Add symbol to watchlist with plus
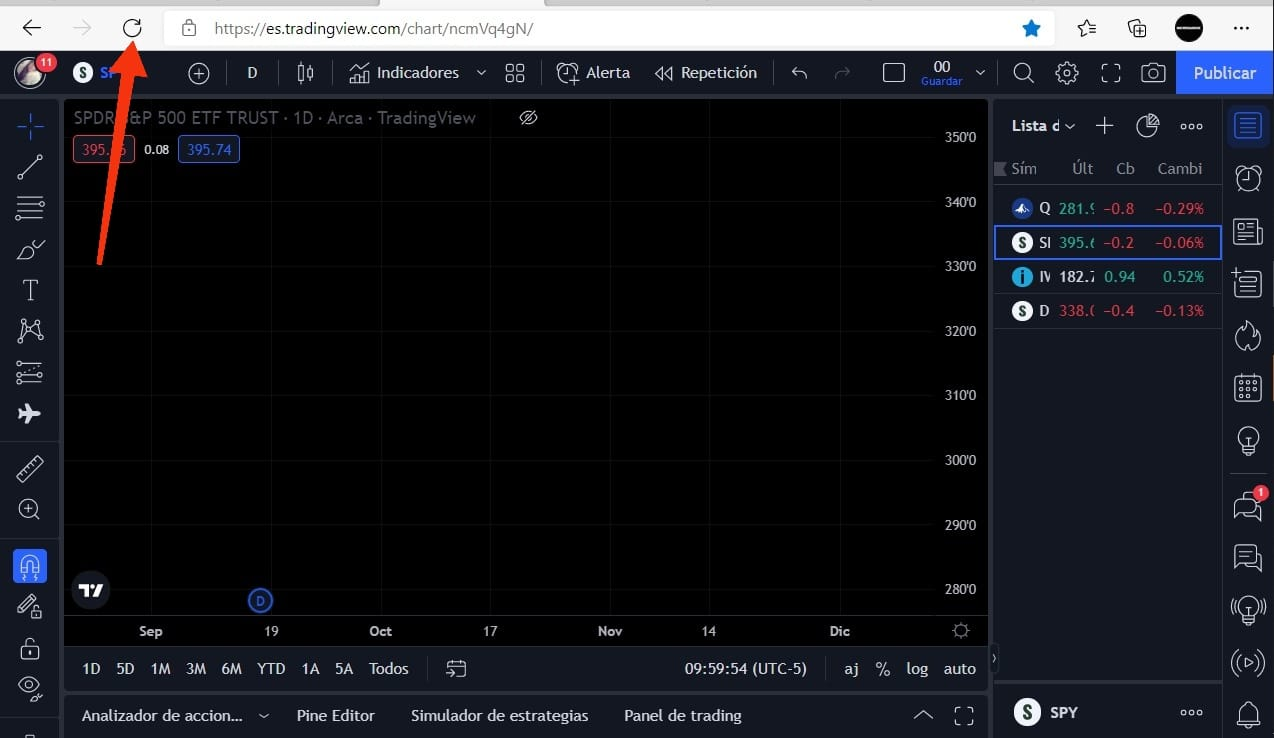The width and height of the screenshot is (1274, 738). [x=1104, y=126]
